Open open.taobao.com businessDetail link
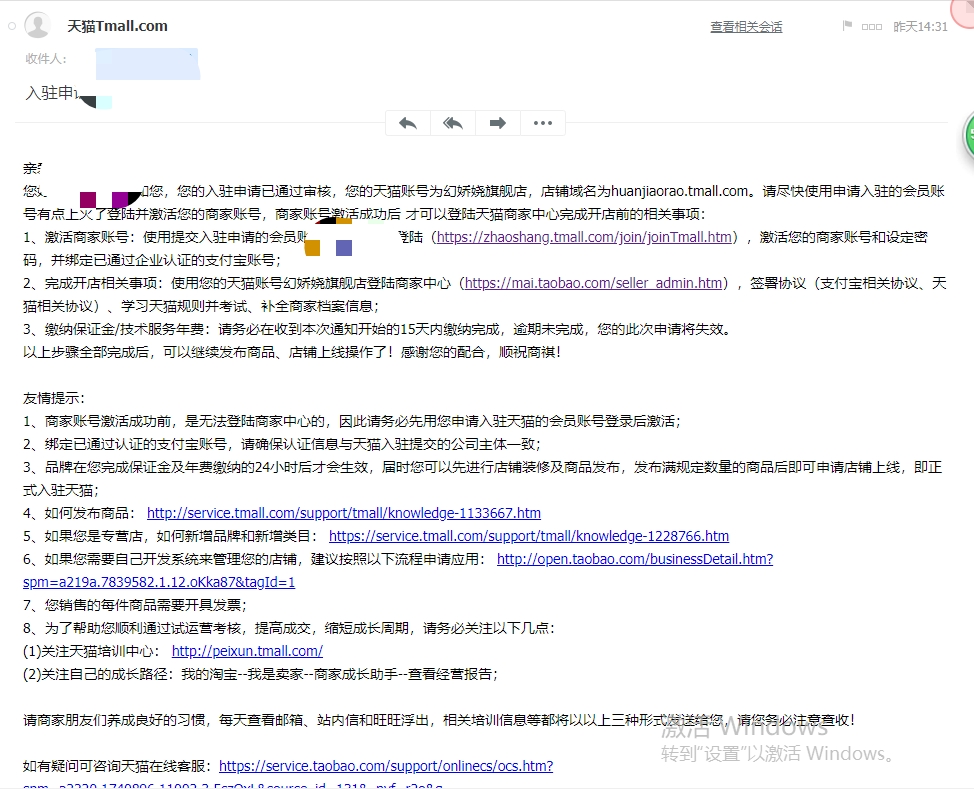This screenshot has width=974, height=790. click(635, 559)
